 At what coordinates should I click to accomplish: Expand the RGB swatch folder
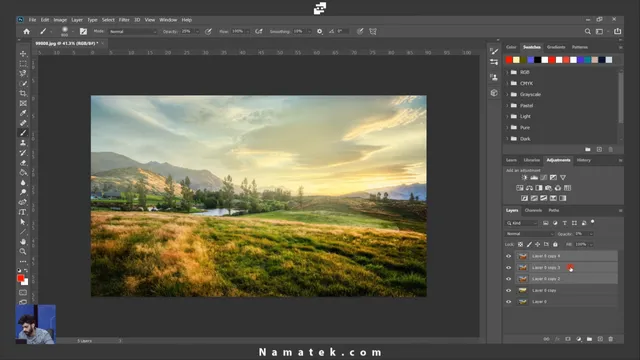507,72
